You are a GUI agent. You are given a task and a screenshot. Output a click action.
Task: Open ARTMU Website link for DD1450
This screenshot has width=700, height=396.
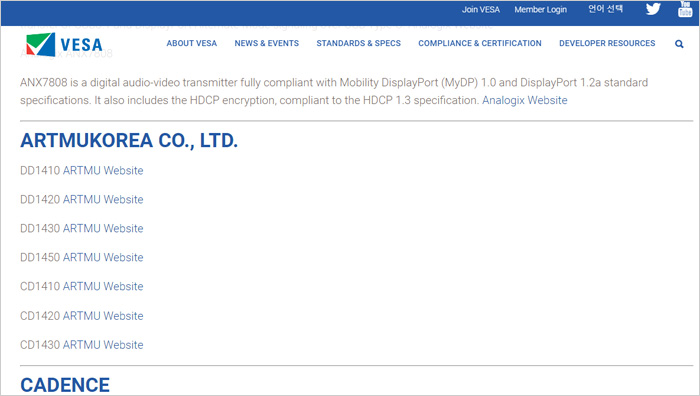point(103,258)
